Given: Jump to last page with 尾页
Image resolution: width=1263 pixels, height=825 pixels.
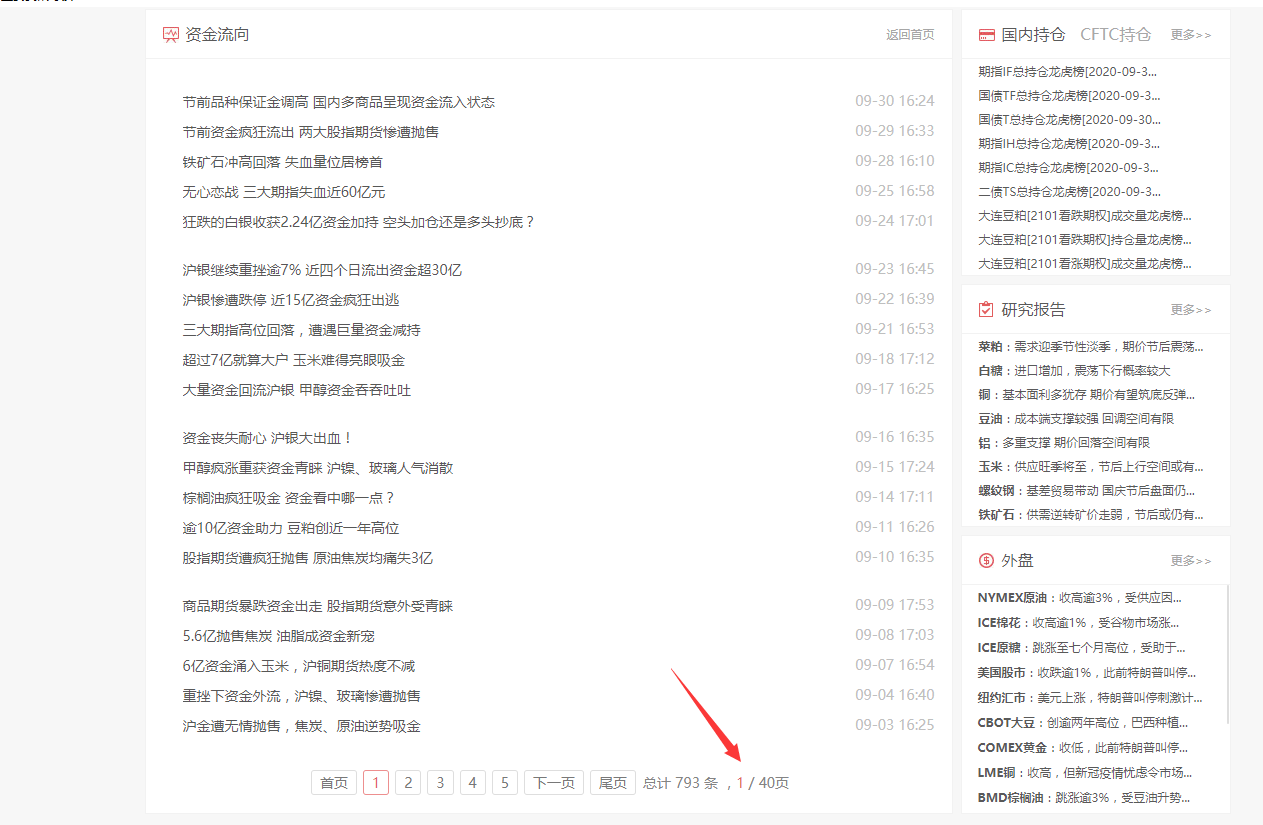Looking at the screenshot, I should point(613,783).
